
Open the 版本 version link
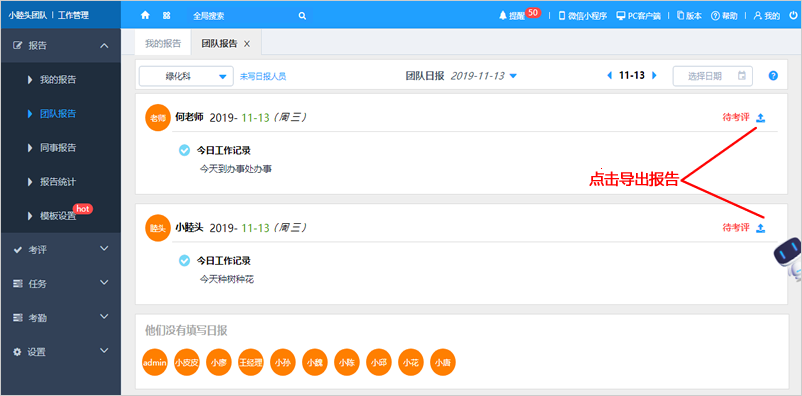[x=689, y=16]
